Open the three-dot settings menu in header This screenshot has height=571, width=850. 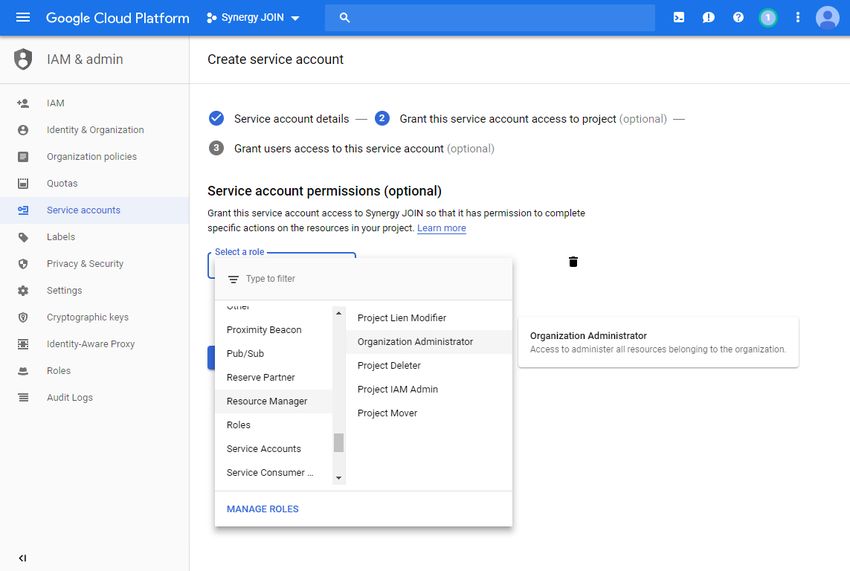(797, 17)
